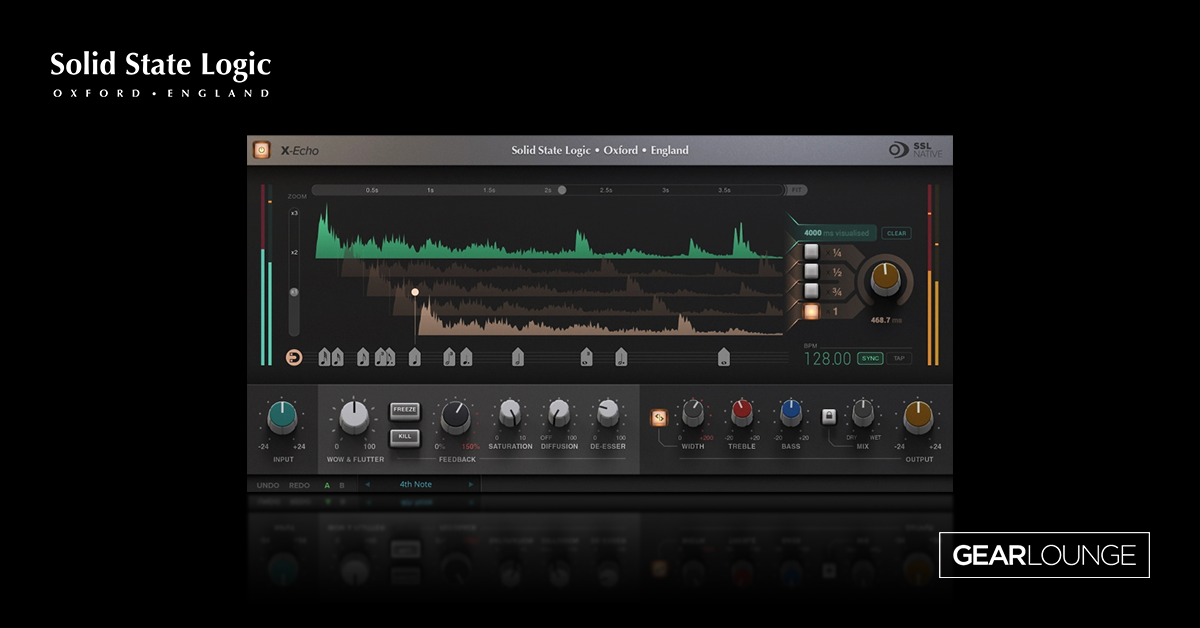Switch to preset slot B

(x=342, y=484)
